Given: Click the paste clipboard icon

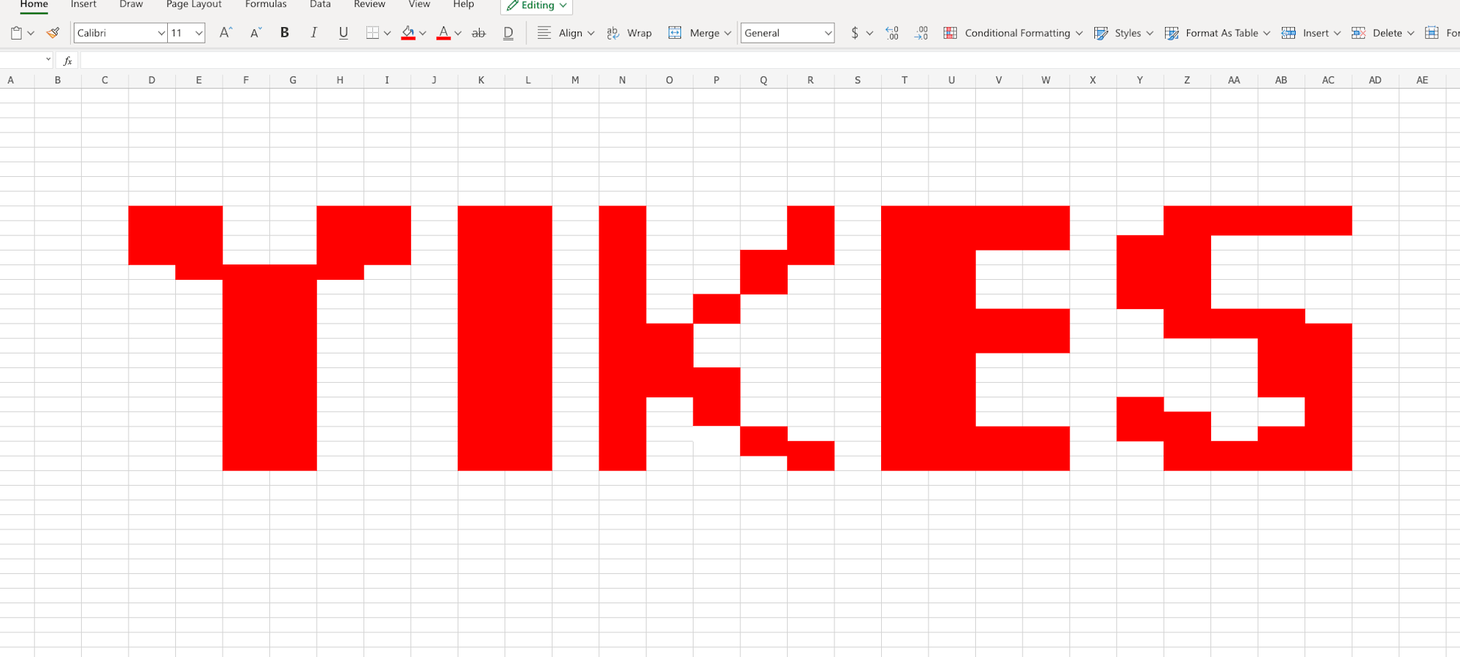Looking at the screenshot, I should click(x=16, y=33).
